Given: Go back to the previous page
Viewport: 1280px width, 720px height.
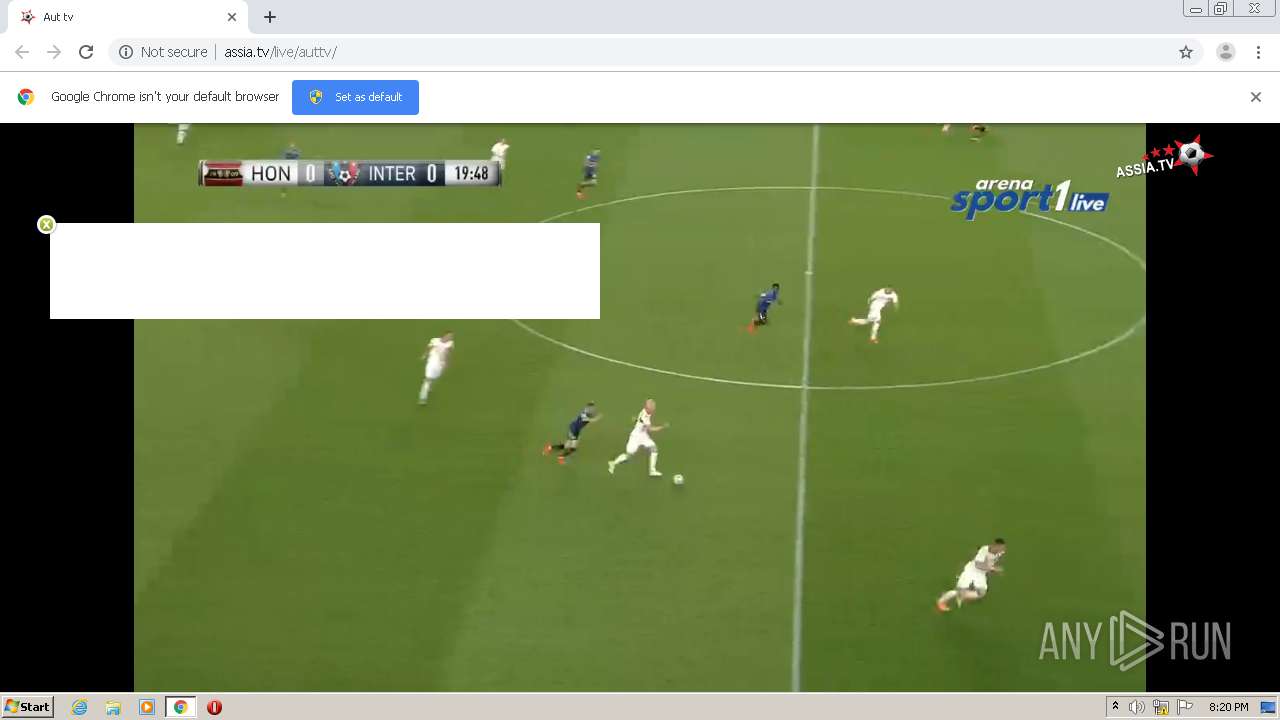Looking at the screenshot, I should [22, 52].
